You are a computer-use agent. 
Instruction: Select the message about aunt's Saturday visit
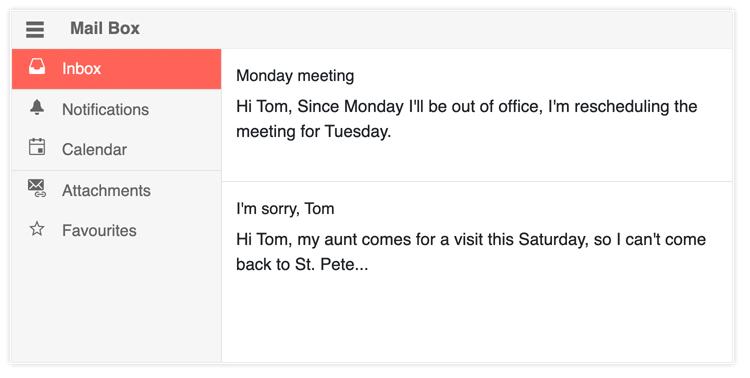[x=477, y=248]
